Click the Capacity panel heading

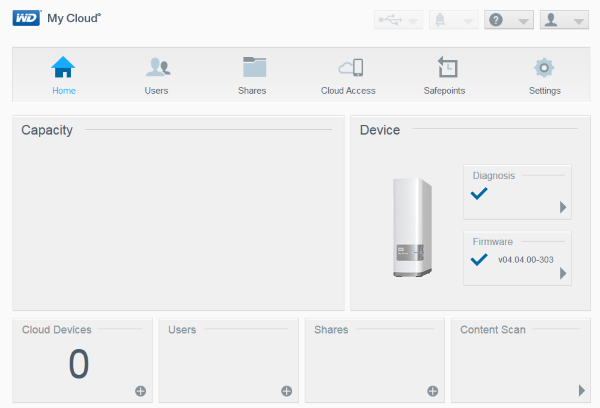47,130
